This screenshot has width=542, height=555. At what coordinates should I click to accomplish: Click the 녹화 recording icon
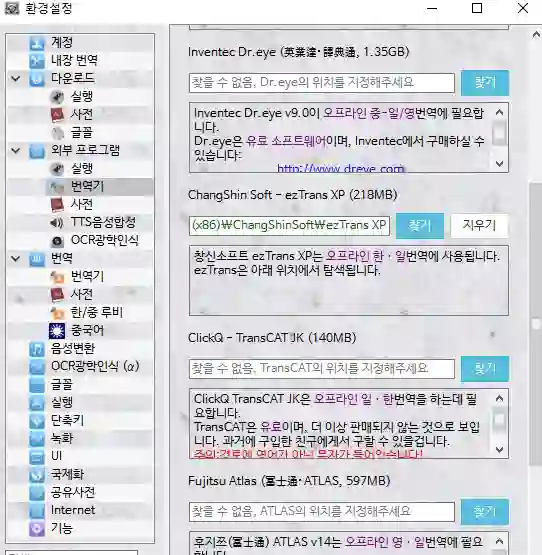[37, 439]
